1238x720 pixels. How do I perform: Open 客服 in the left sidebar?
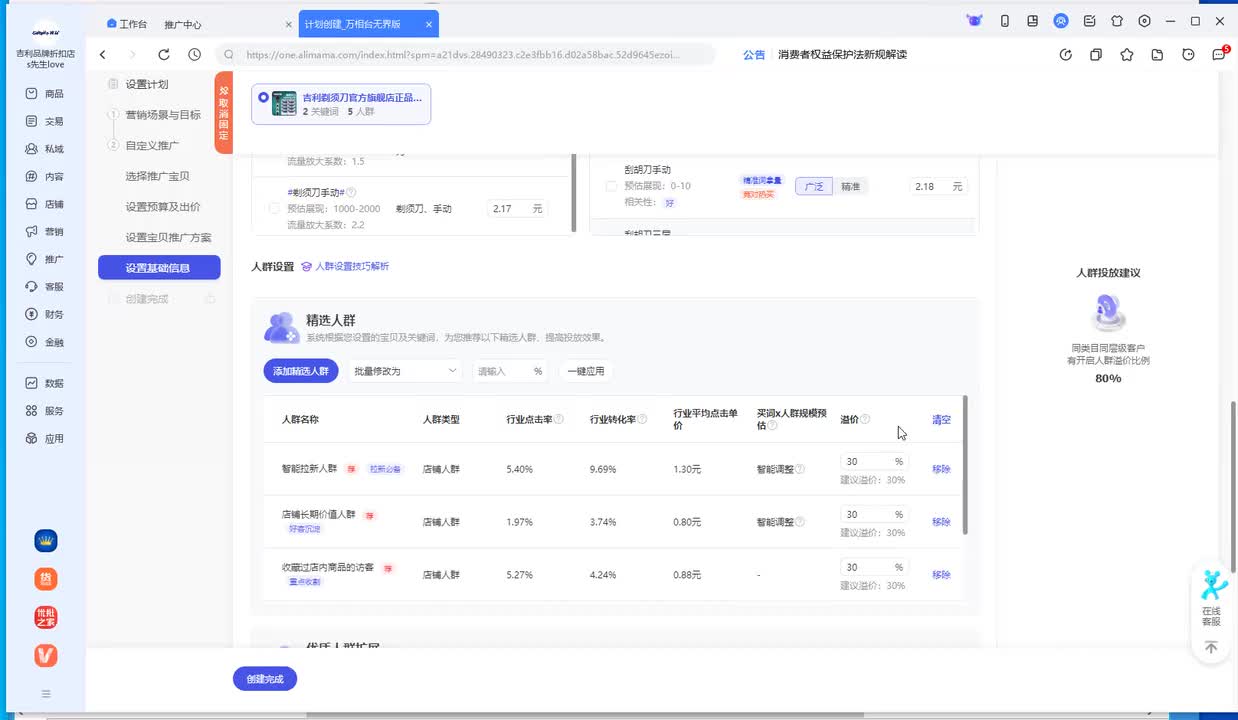pos(44,286)
